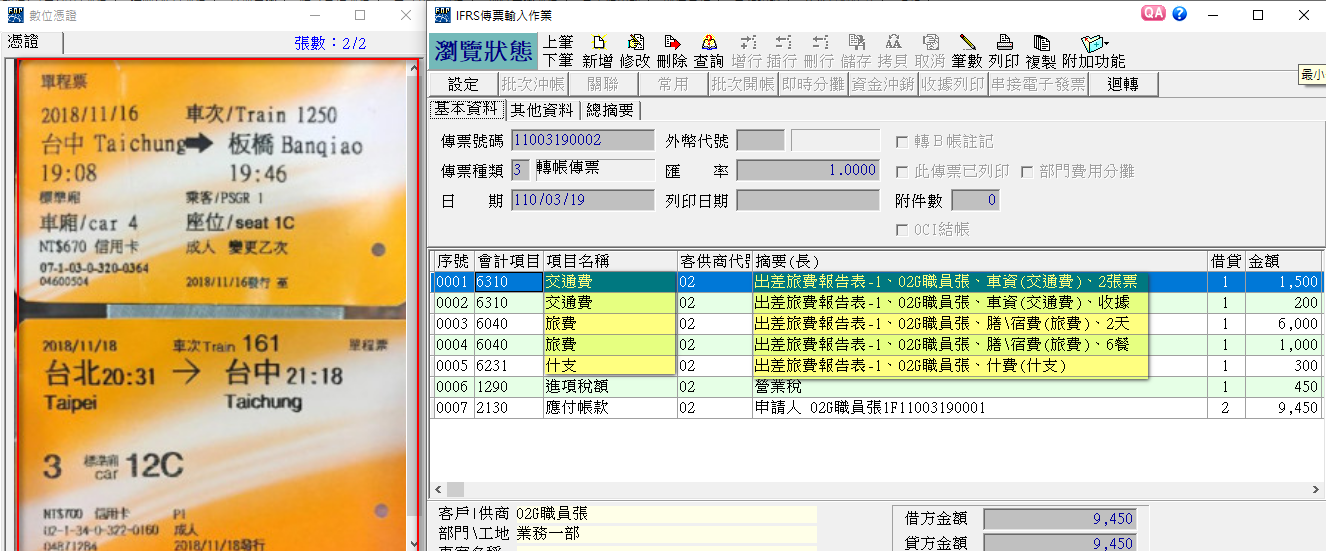The image size is (1326, 551).
Task: Click the 儲存 (Save) toolbar icon
Action: 857,51
